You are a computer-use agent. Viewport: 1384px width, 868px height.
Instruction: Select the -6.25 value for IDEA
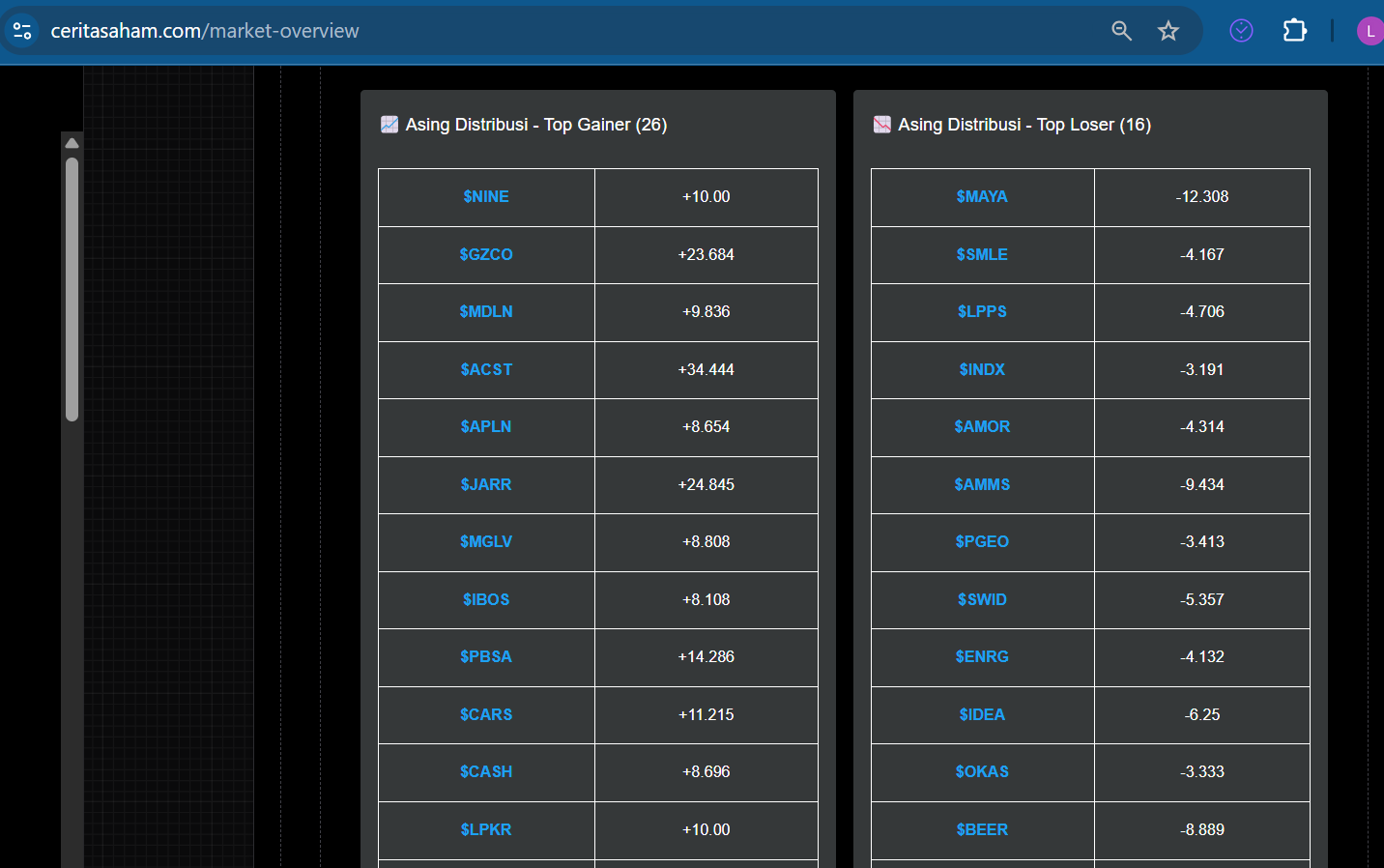click(x=1202, y=714)
